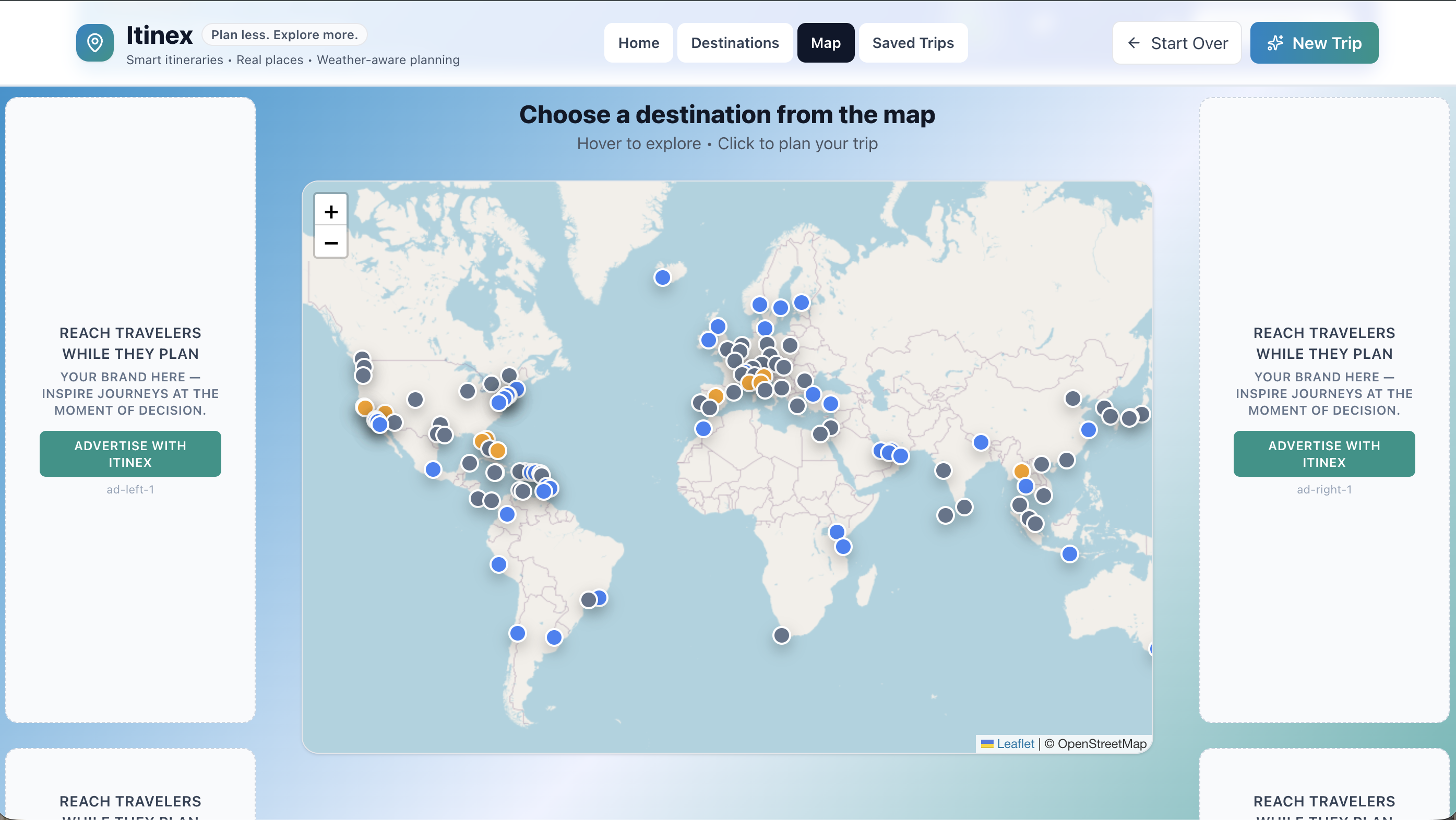Click the blue marker in Indonesia near Bali
The height and width of the screenshot is (820, 1456).
point(1069,554)
